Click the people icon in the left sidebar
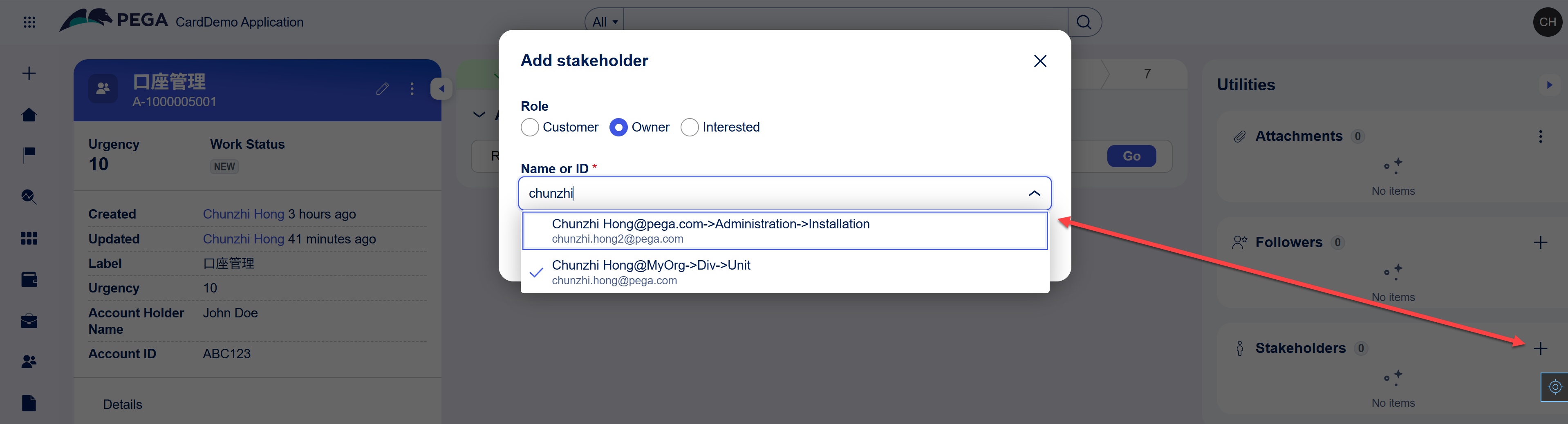Screen dimensions: 1568x424 click(29, 362)
